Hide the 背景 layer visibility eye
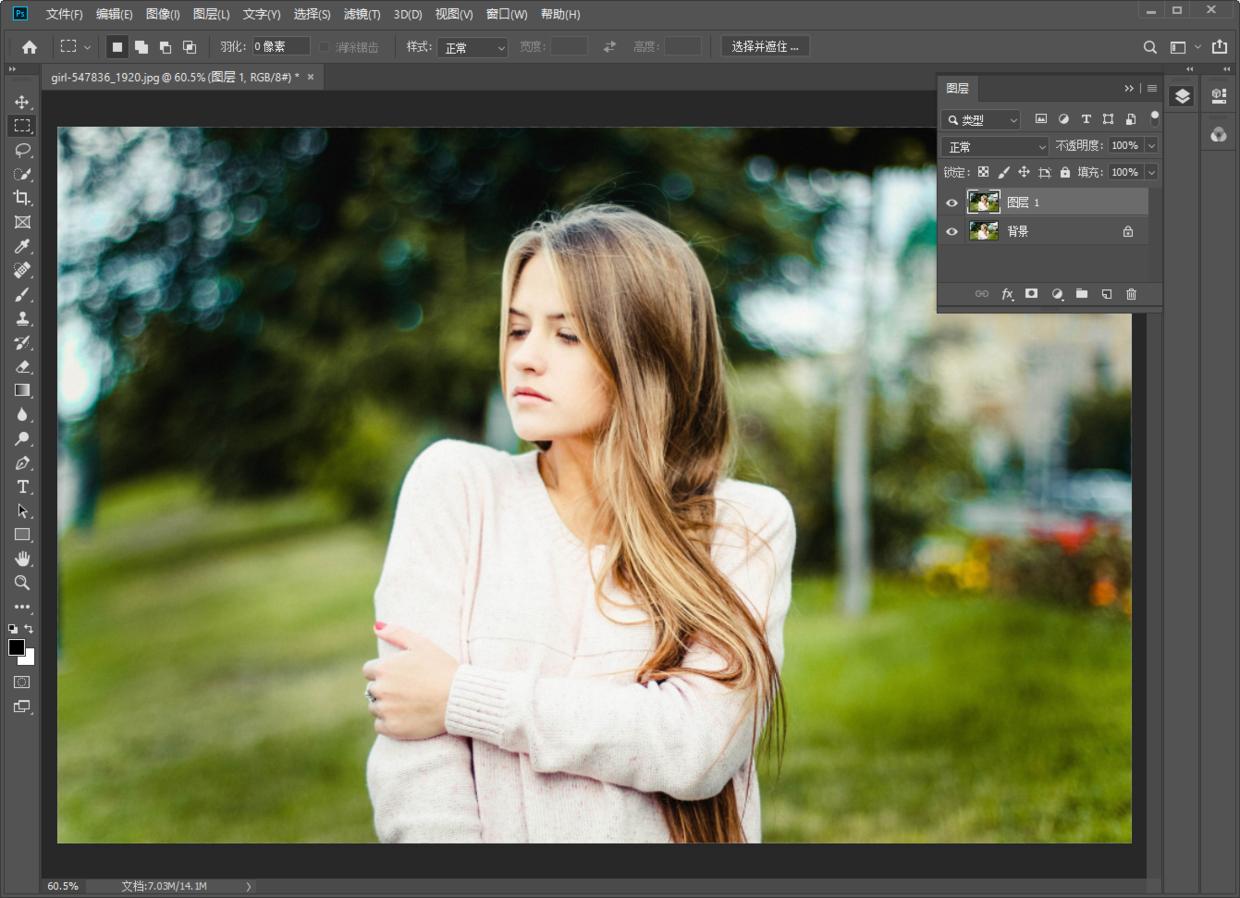Viewport: 1240px width, 898px height. click(x=952, y=232)
